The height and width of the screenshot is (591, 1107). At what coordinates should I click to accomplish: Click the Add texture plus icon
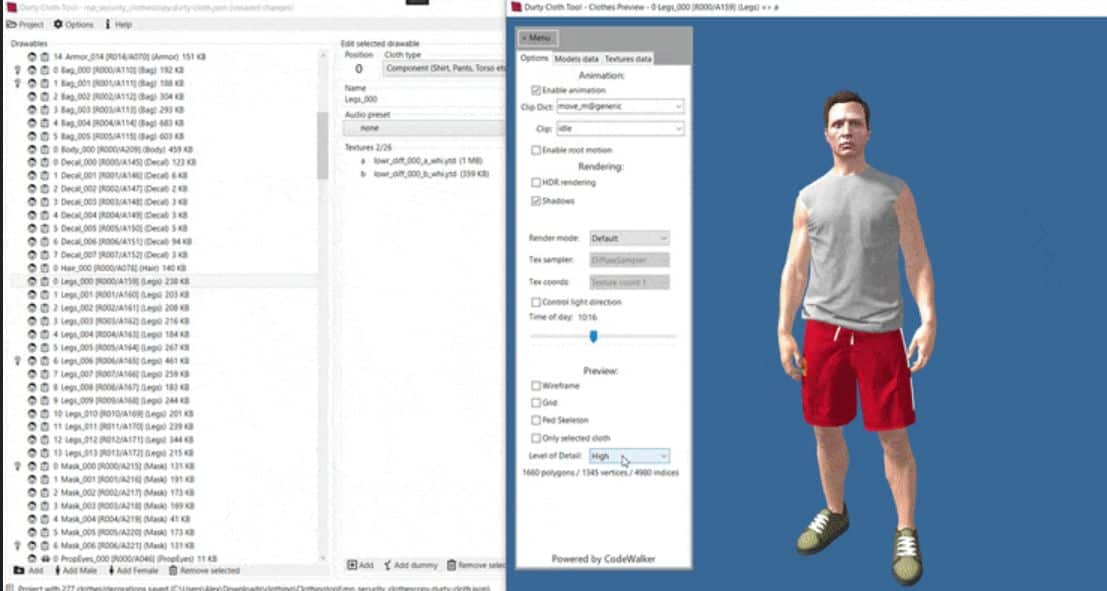pos(352,565)
